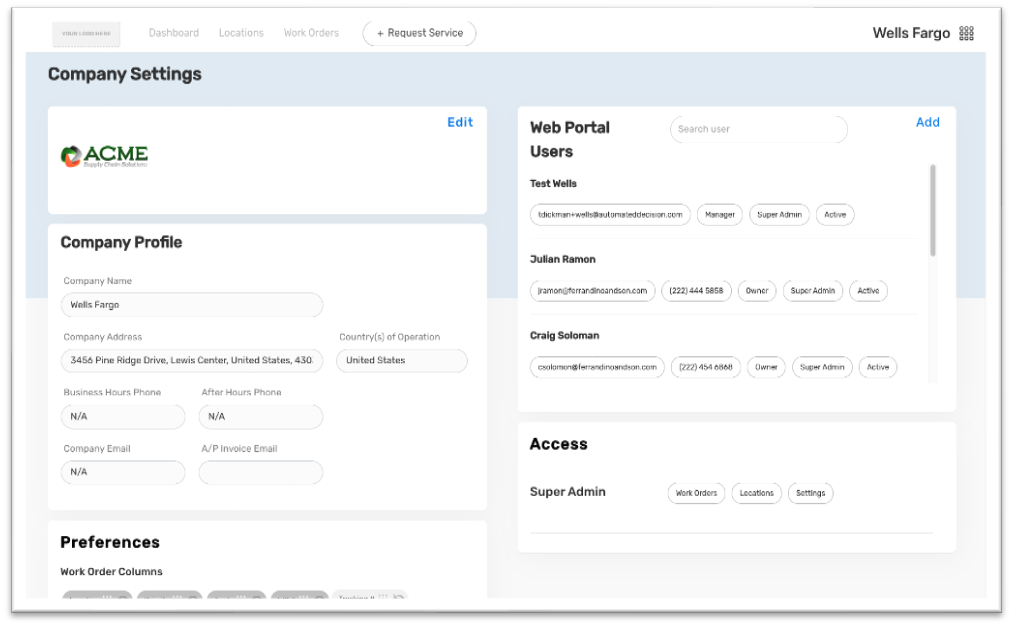Click Add in Web Portal Users

927,122
